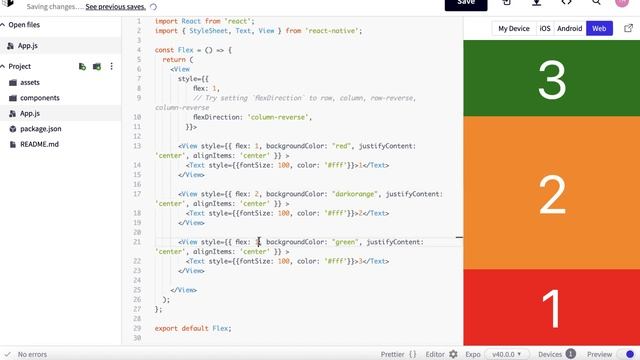This screenshot has width=640, height=360.
Task: Click the Devices count button
Action: [x=557, y=354]
